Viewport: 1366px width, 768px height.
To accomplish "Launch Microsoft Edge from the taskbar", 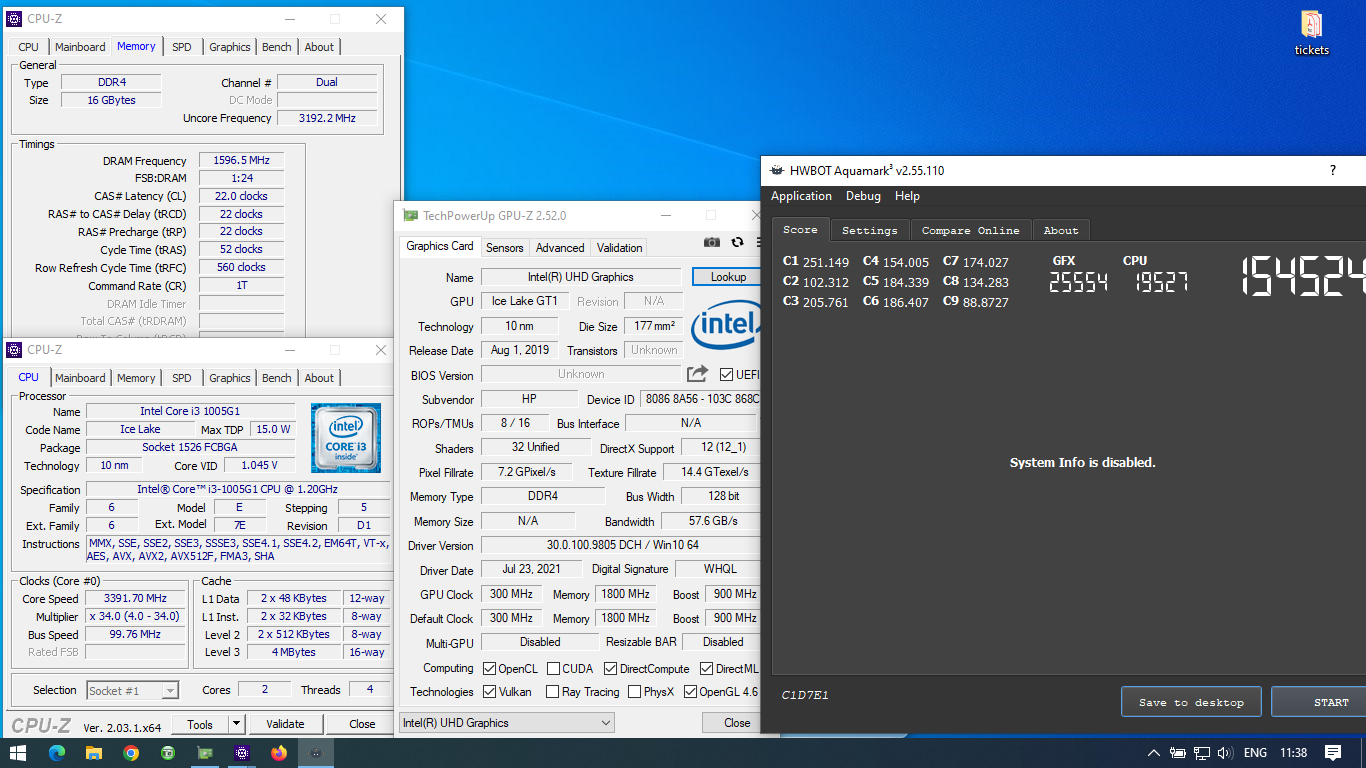I will 56,753.
